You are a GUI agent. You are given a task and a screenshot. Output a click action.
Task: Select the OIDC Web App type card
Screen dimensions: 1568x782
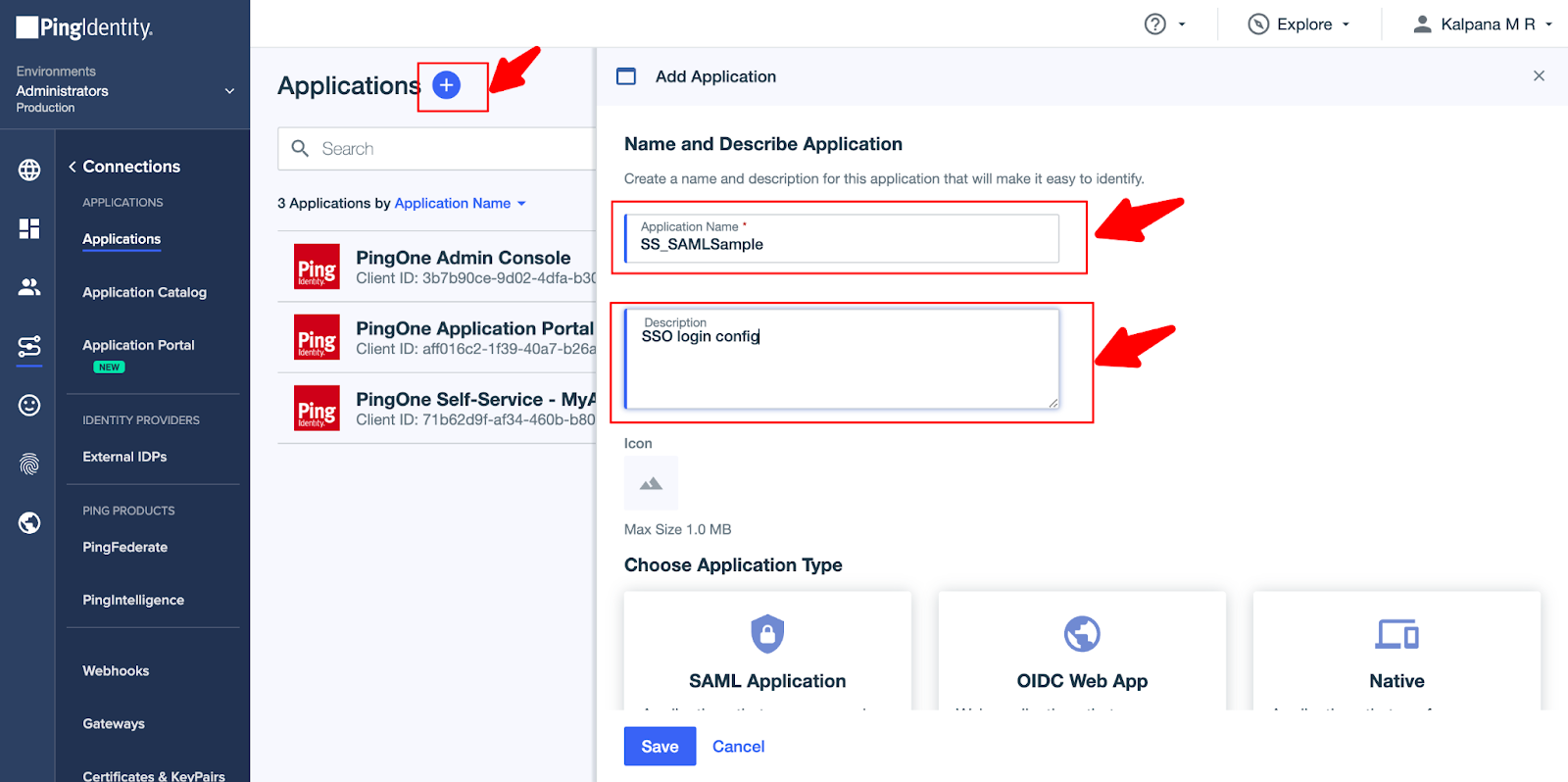[x=1082, y=651]
